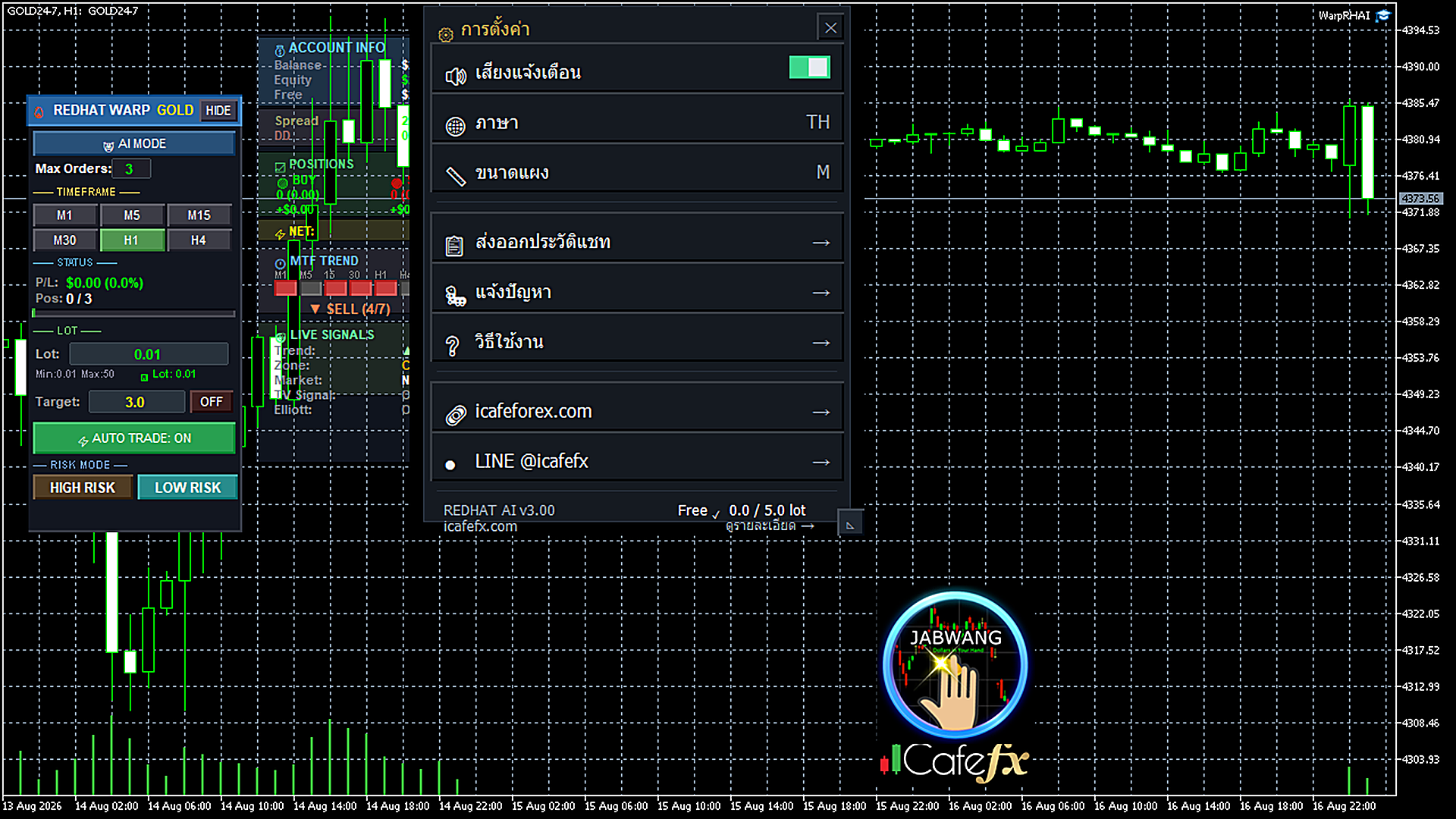Select the HIGH RISK mode
Image resolution: width=1456 pixels, height=819 pixels.
coord(83,488)
